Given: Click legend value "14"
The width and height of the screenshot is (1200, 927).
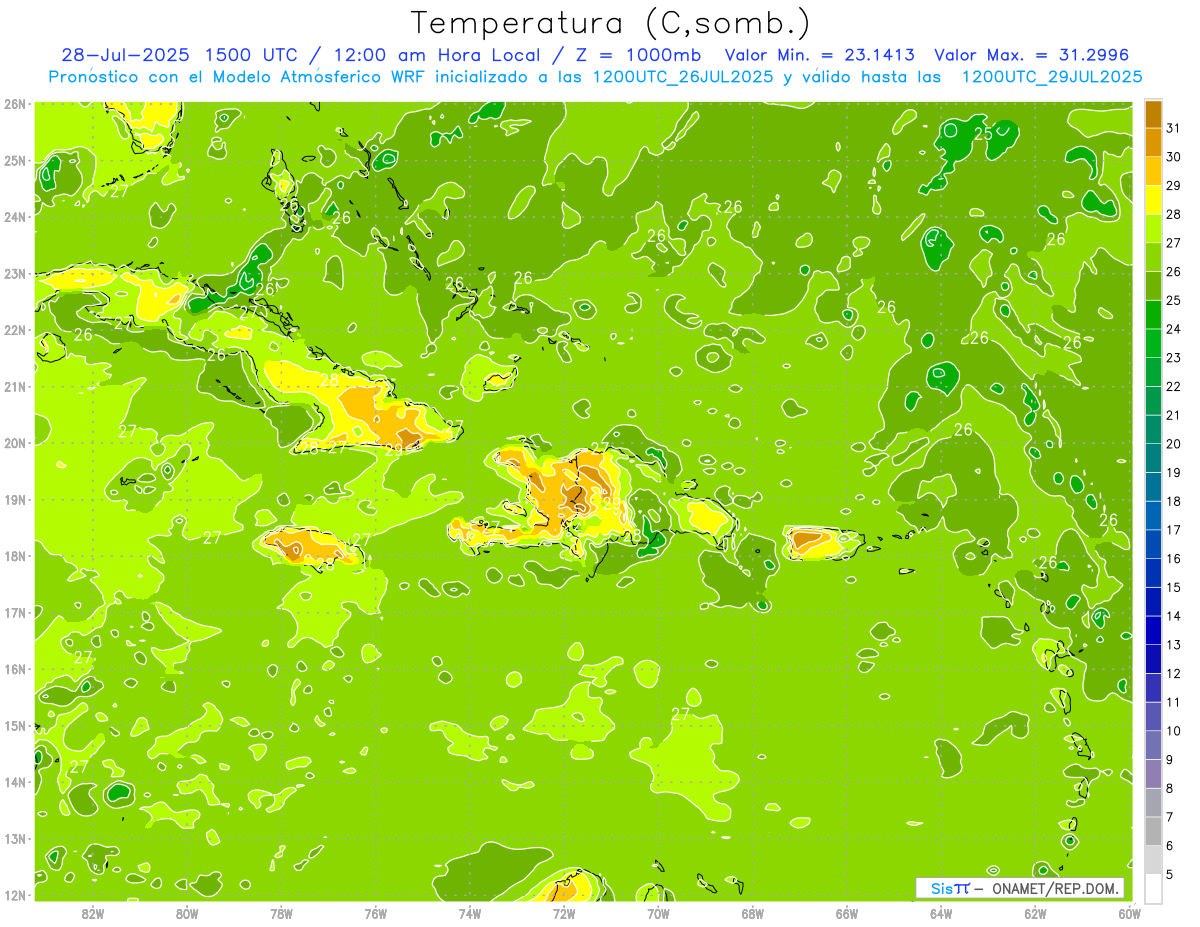Looking at the screenshot, I should (1173, 617).
